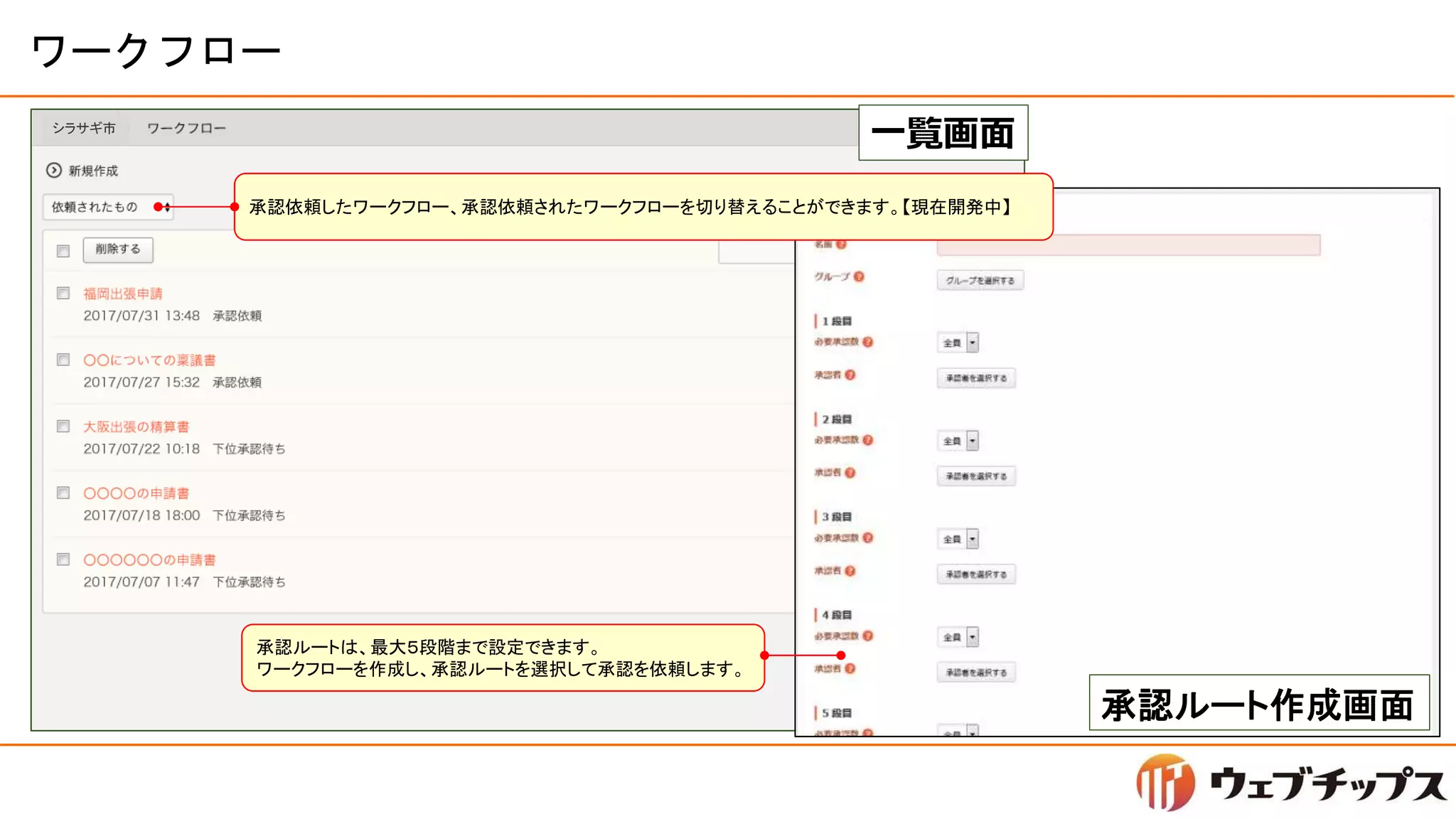The width and height of the screenshot is (1456, 819).
Task: Click 承認者を選択する button under 4段目
Action: [976, 673]
